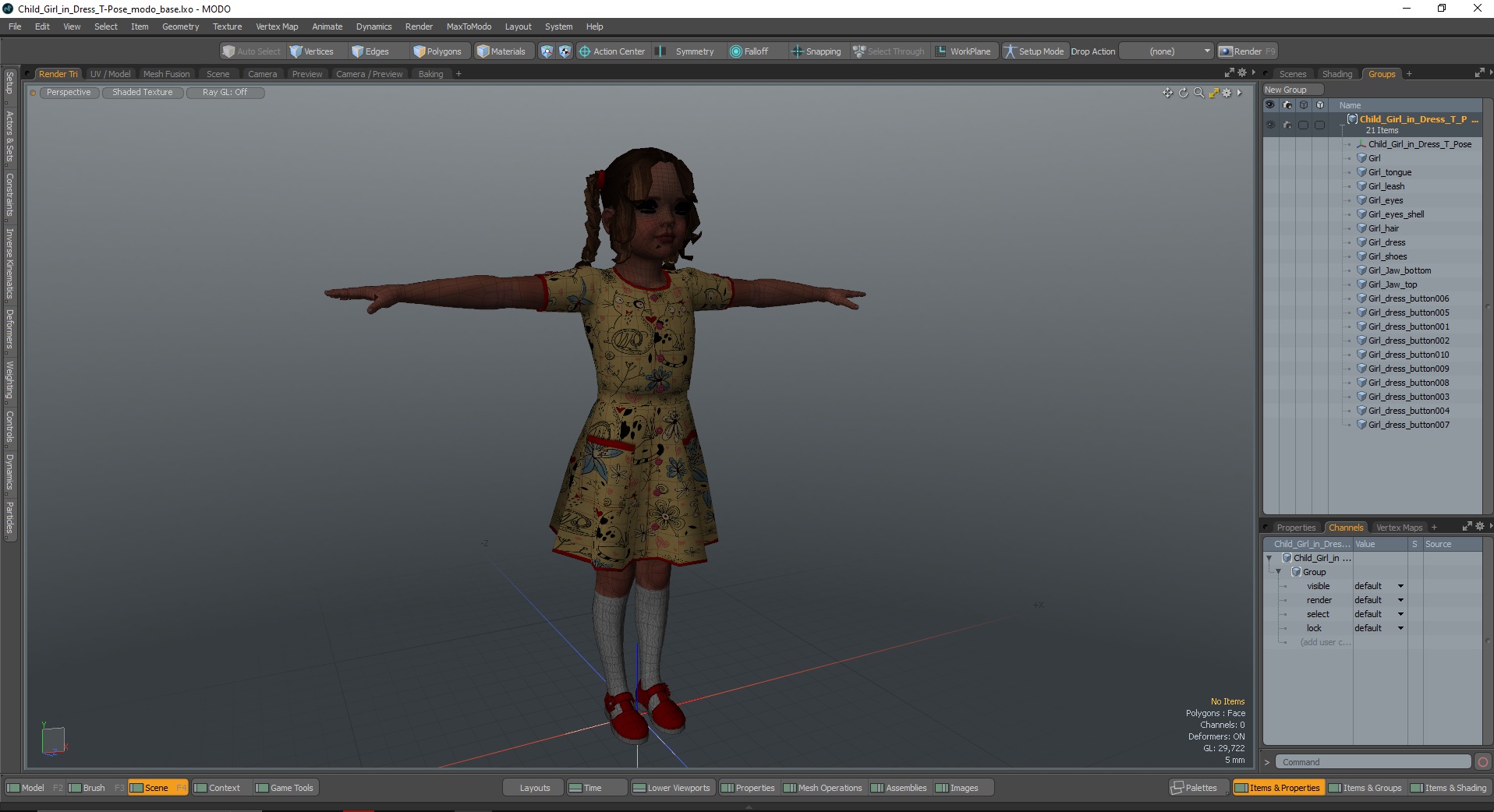Open the Vertex Map menu

pyautogui.click(x=277, y=26)
